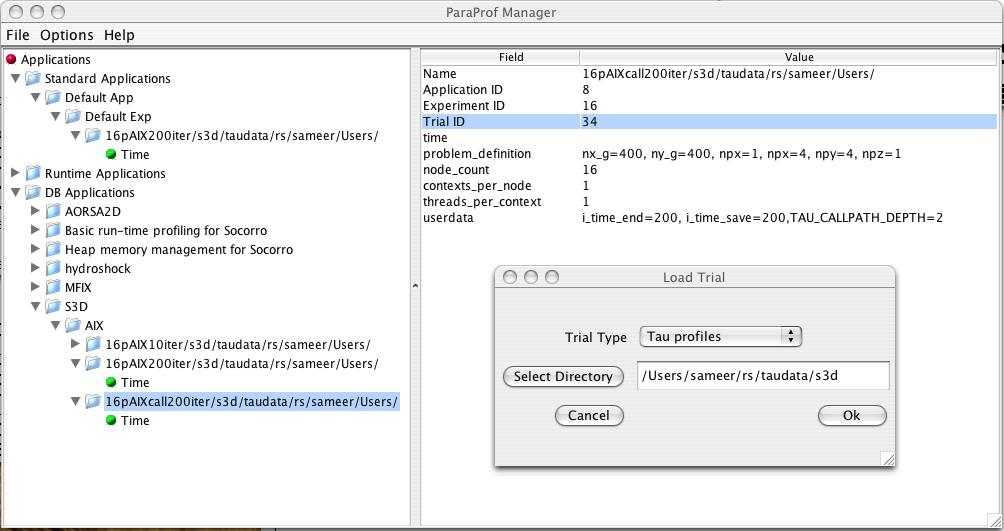Click Cancel in Load Trial dialog

(x=589, y=415)
